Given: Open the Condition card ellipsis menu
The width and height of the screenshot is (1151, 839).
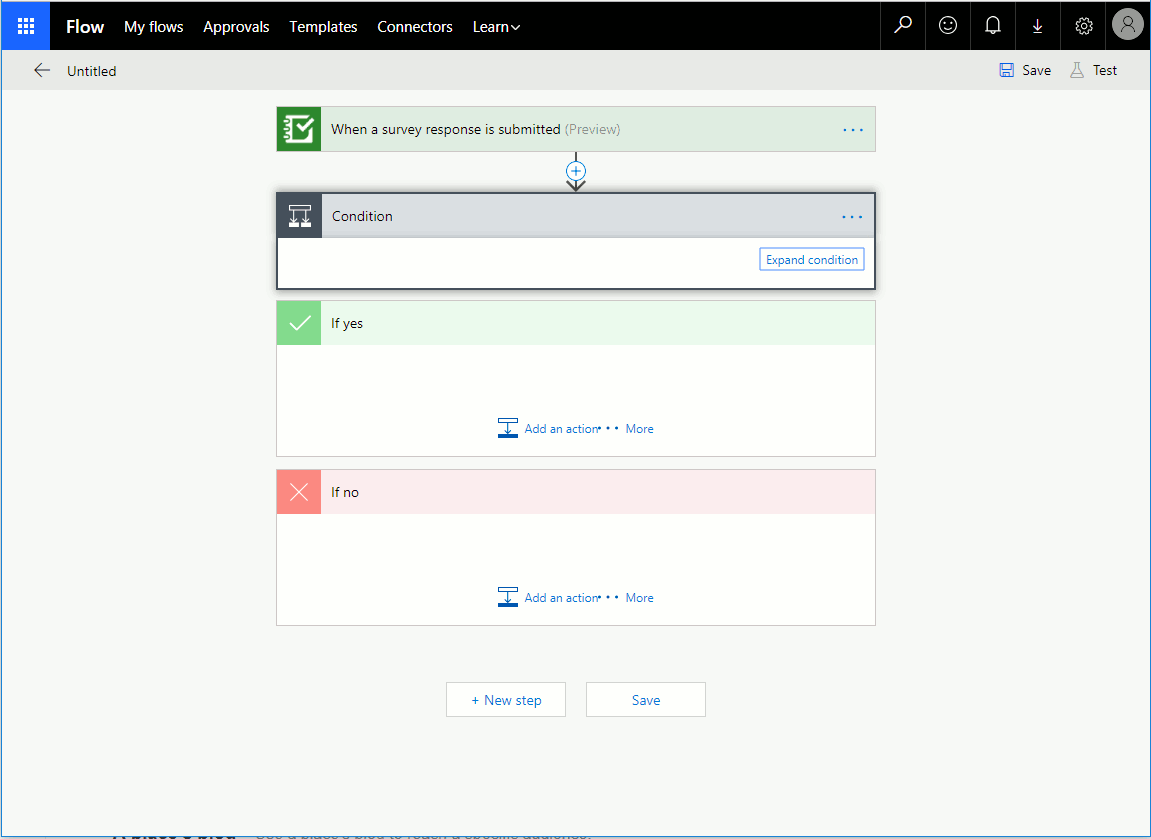Looking at the screenshot, I should tap(852, 217).
